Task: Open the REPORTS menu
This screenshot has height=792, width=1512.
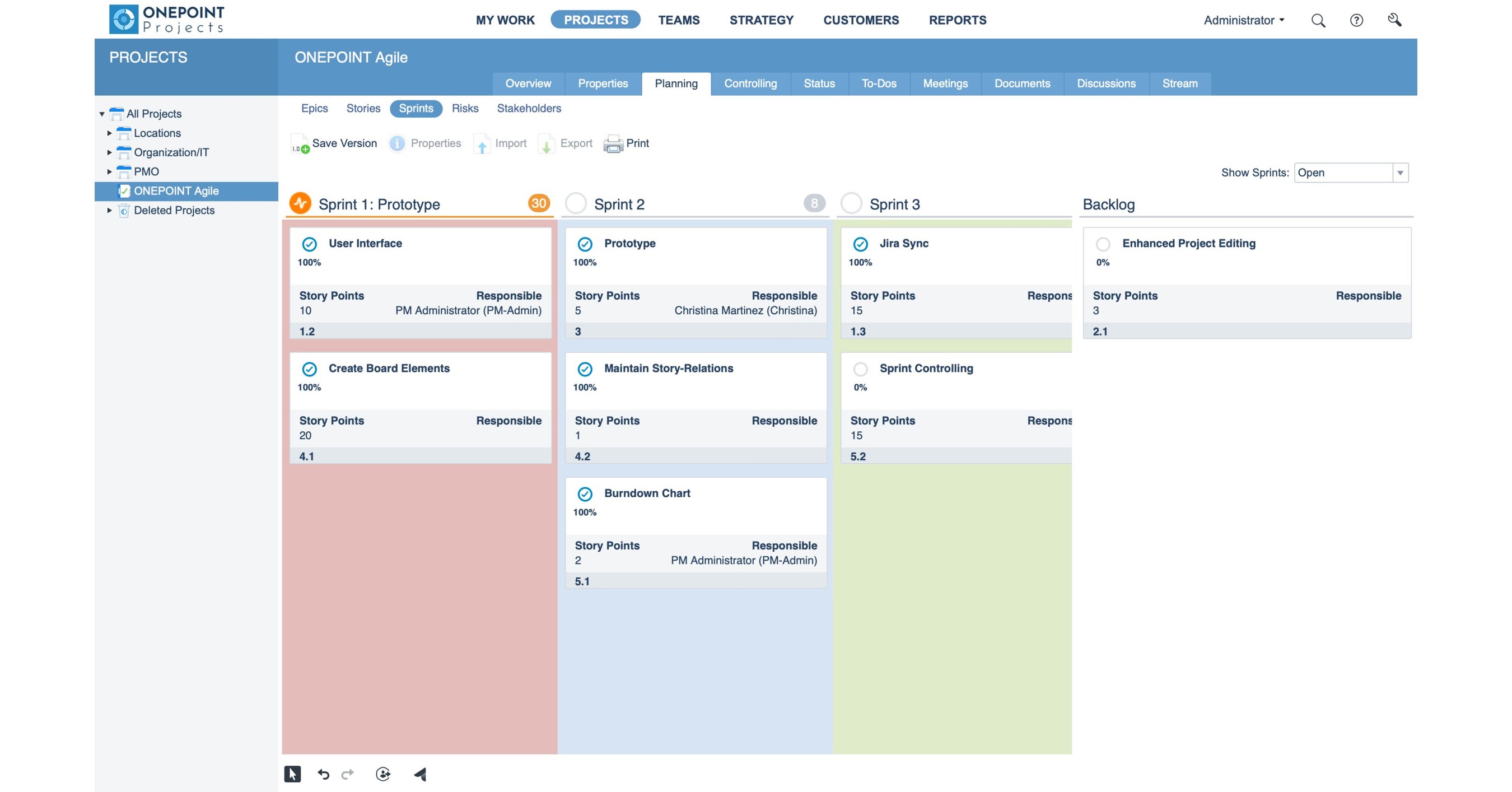Action: [958, 20]
